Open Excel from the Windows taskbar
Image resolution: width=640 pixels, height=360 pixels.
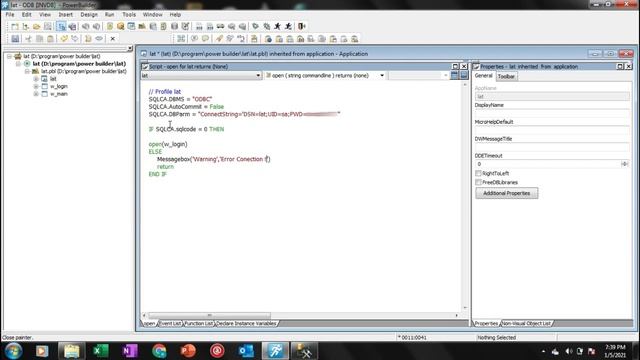[100, 351]
